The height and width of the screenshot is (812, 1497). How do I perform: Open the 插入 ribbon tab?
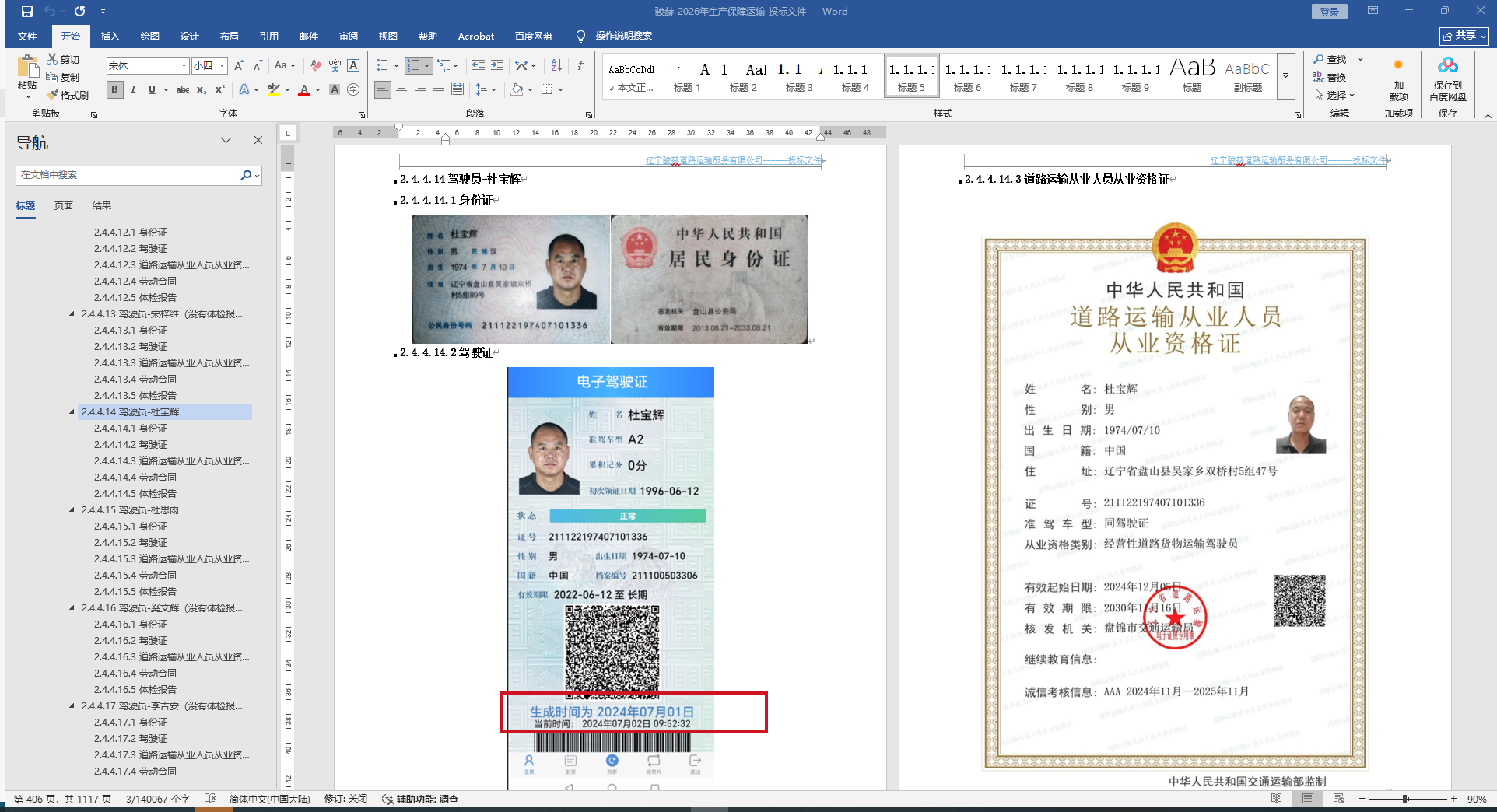(x=110, y=37)
